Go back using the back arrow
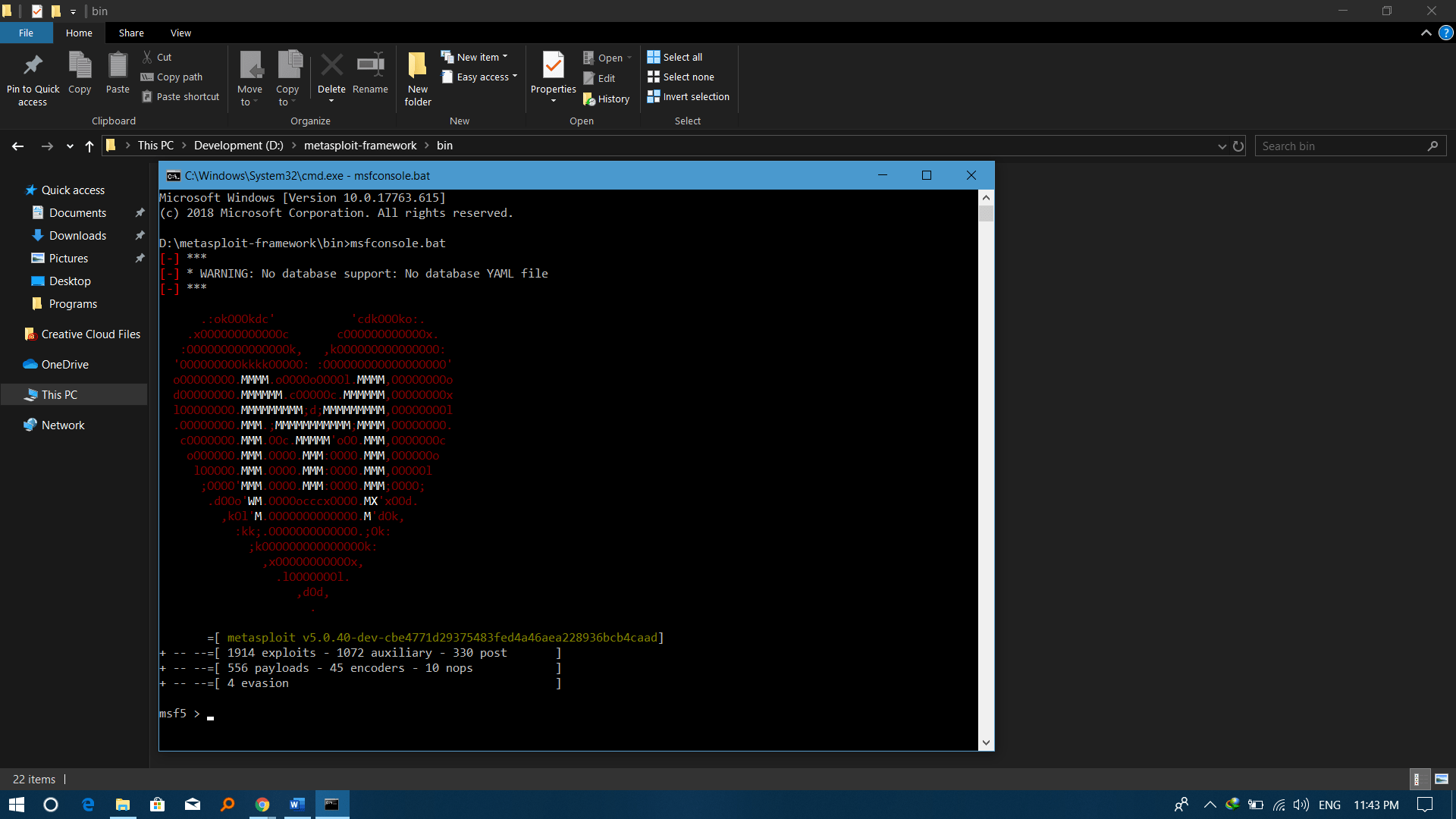 coord(18,146)
